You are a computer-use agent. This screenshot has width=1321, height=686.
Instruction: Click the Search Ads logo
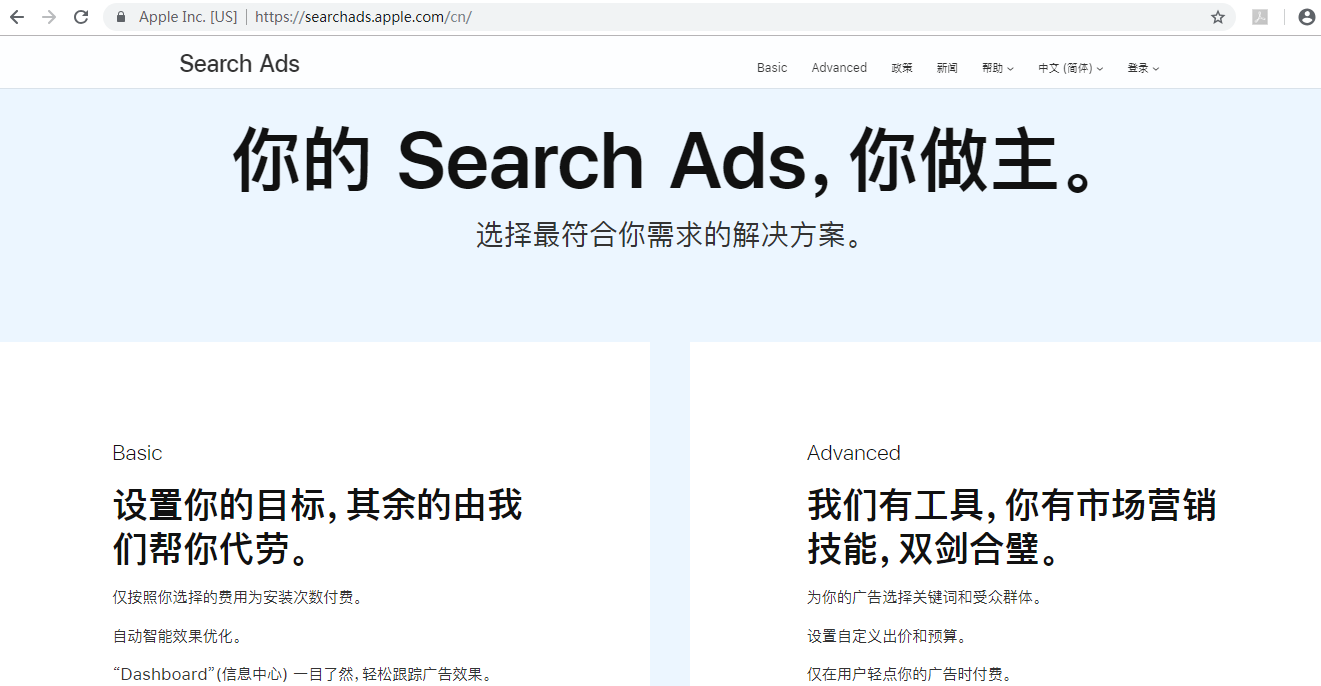[x=239, y=63]
